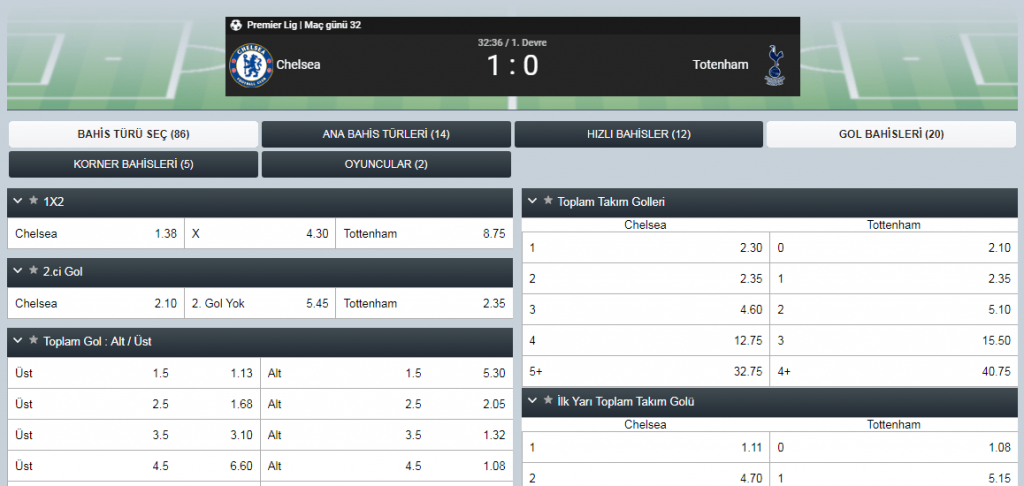Select Üst 2.5 at odds 1.68
This screenshot has height=486, width=1024.
point(134,404)
